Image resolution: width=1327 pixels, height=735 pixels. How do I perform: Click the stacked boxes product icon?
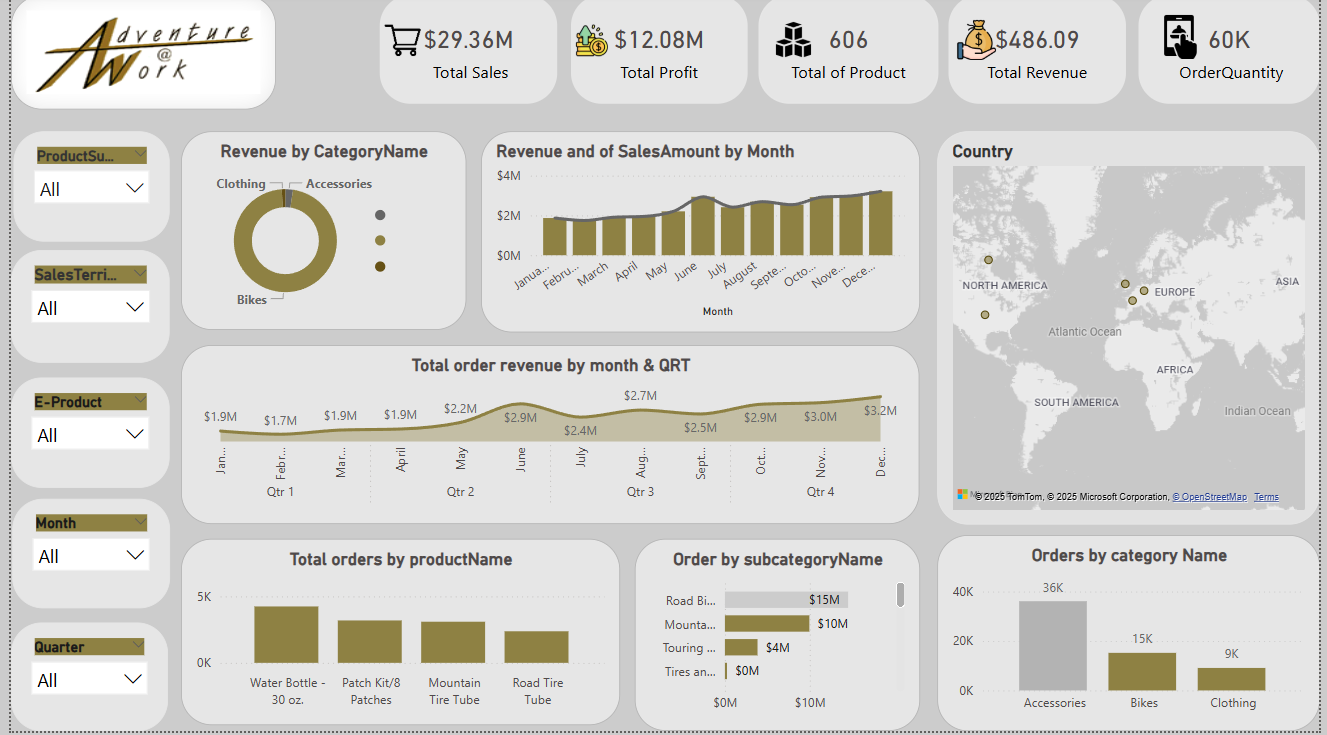792,41
